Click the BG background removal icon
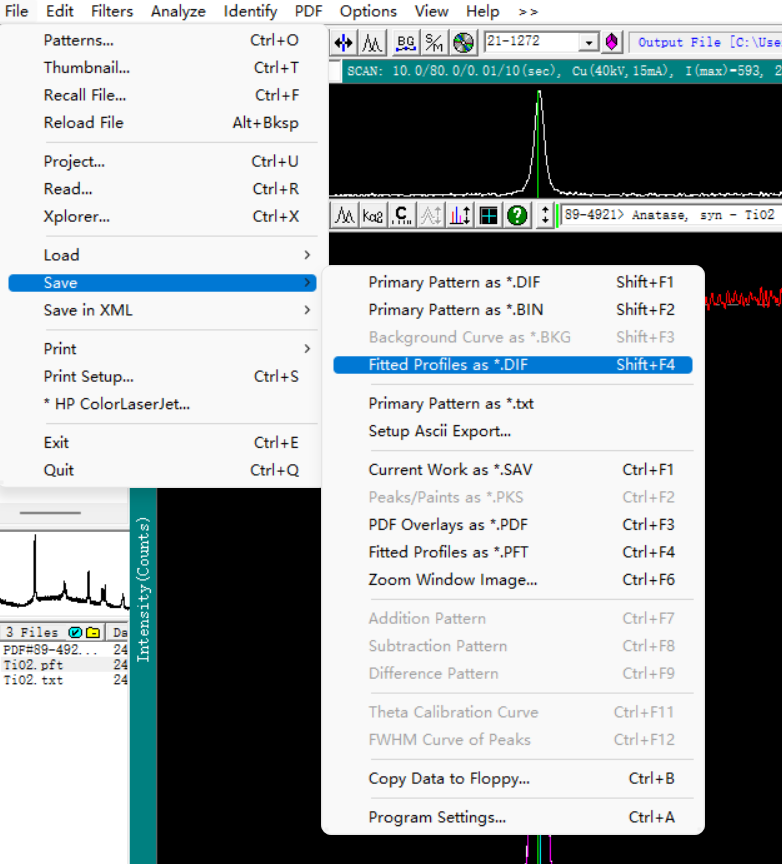The height and width of the screenshot is (864, 782). pos(405,42)
